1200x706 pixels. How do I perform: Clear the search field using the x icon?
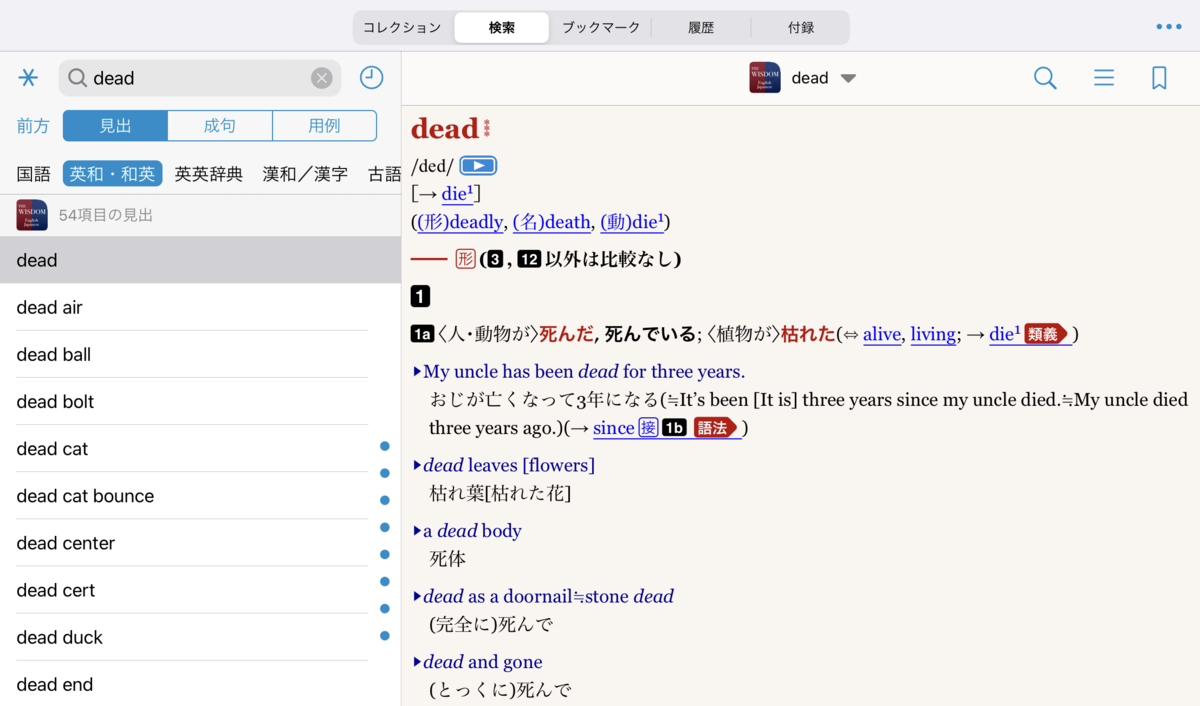[x=321, y=77]
